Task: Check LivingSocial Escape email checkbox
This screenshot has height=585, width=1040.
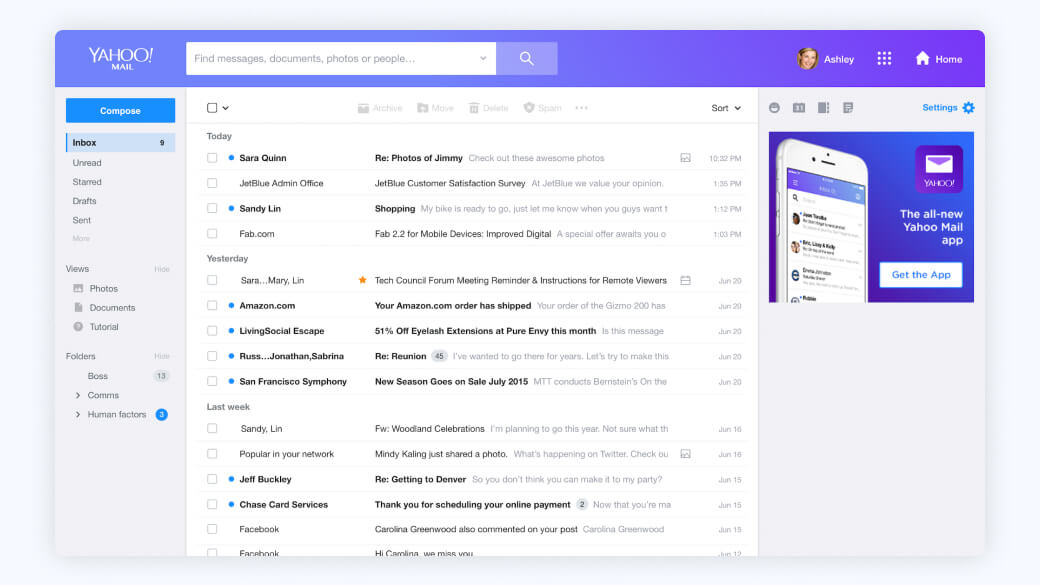Action: coord(212,331)
